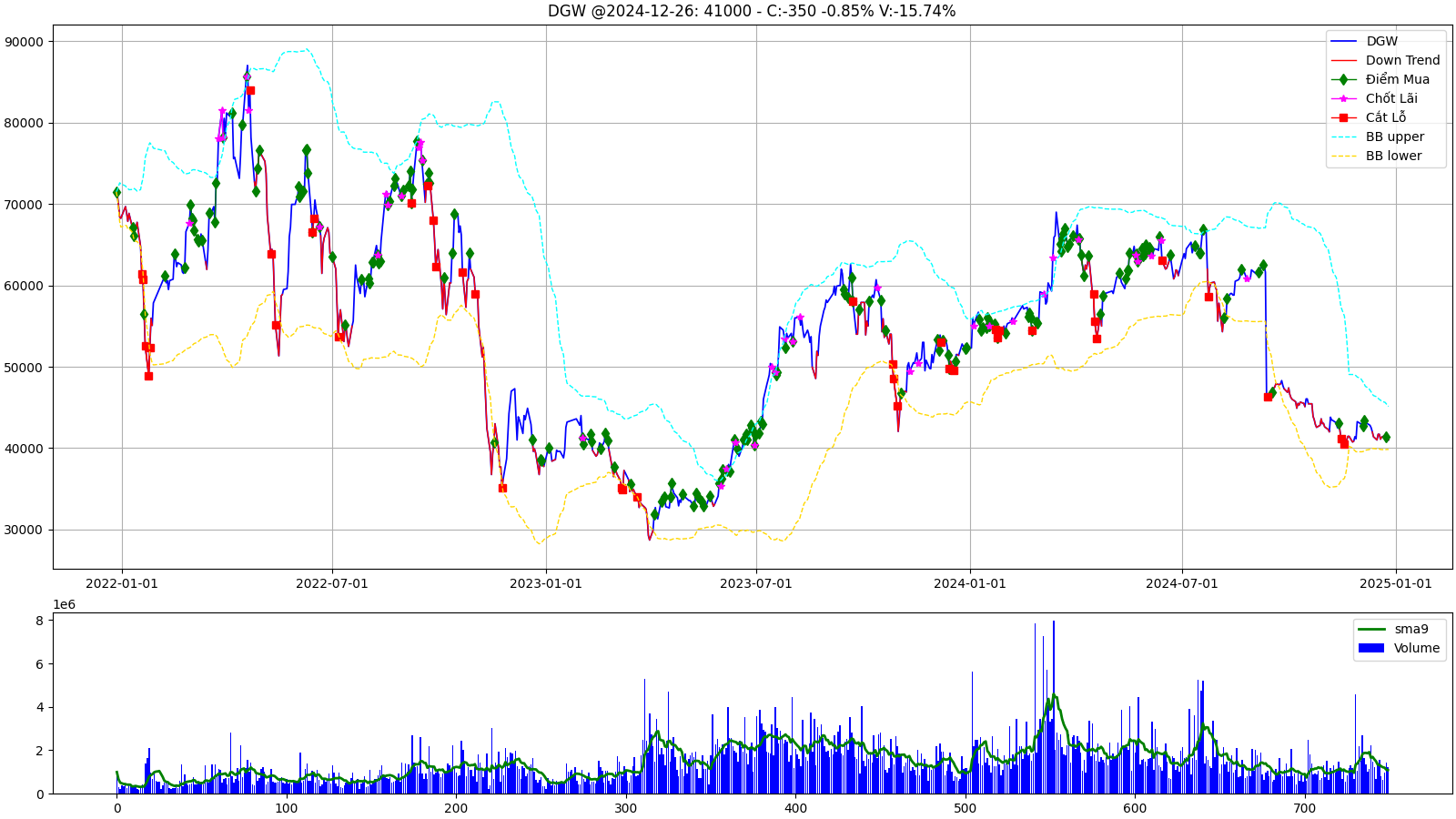The height and width of the screenshot is (819, 1456).
Task: Click the yellow BB lower legend line
Action: (x=1343, y=156)
